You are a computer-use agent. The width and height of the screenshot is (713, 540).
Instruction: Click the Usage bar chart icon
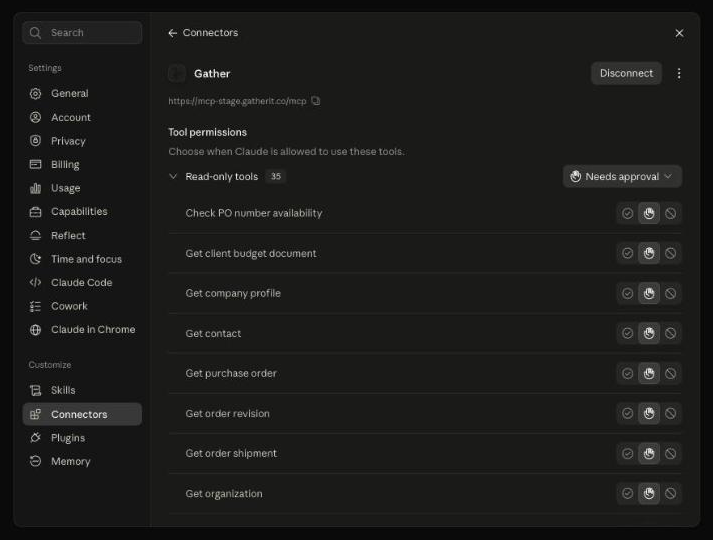tap(35, 188)
